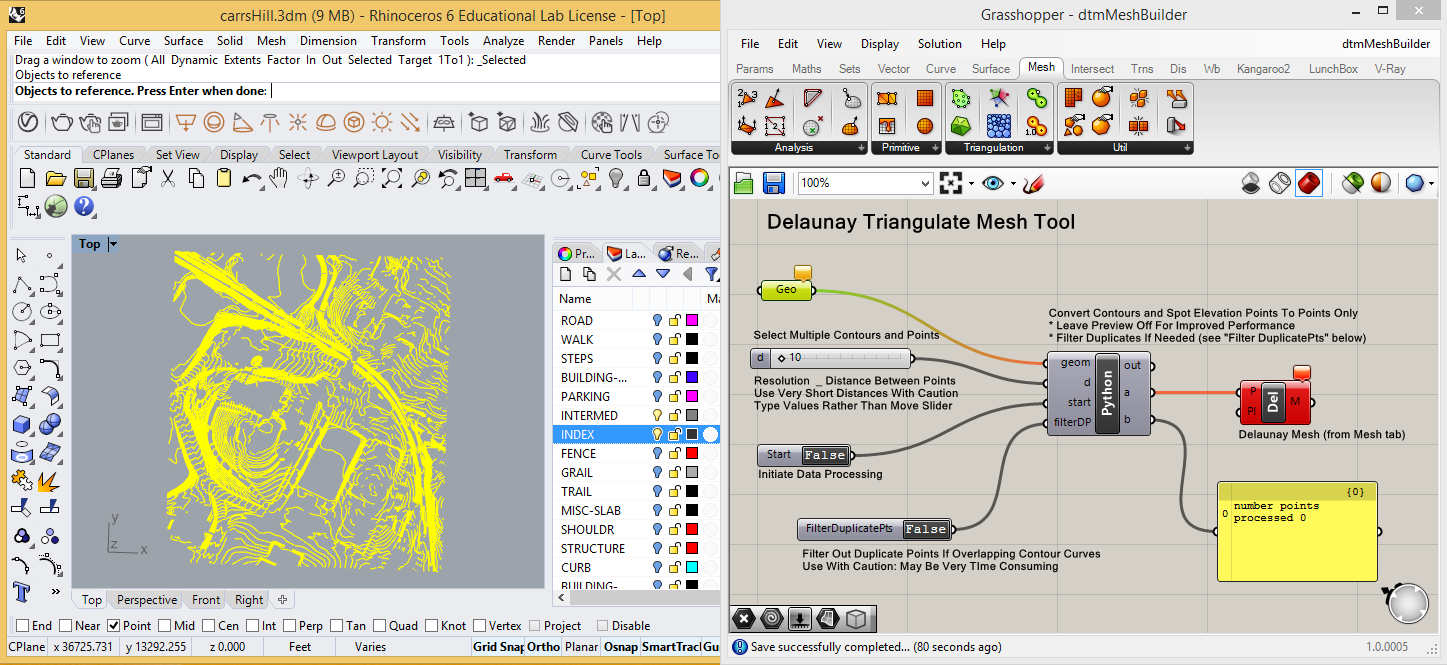Click the New file icon in Rhino toolbar
The image size is (1447, 665).
pos(27,179)
